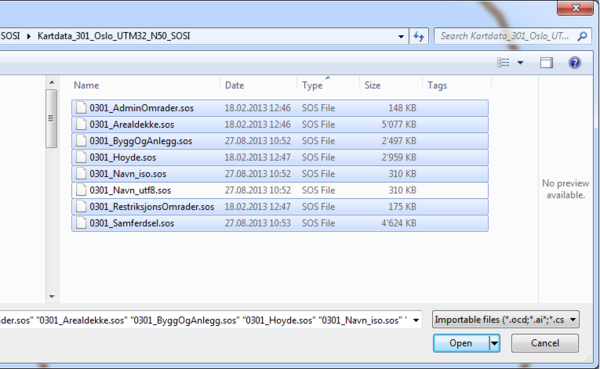
Task: Click the 148 KB size value
Action: [402, 108]
